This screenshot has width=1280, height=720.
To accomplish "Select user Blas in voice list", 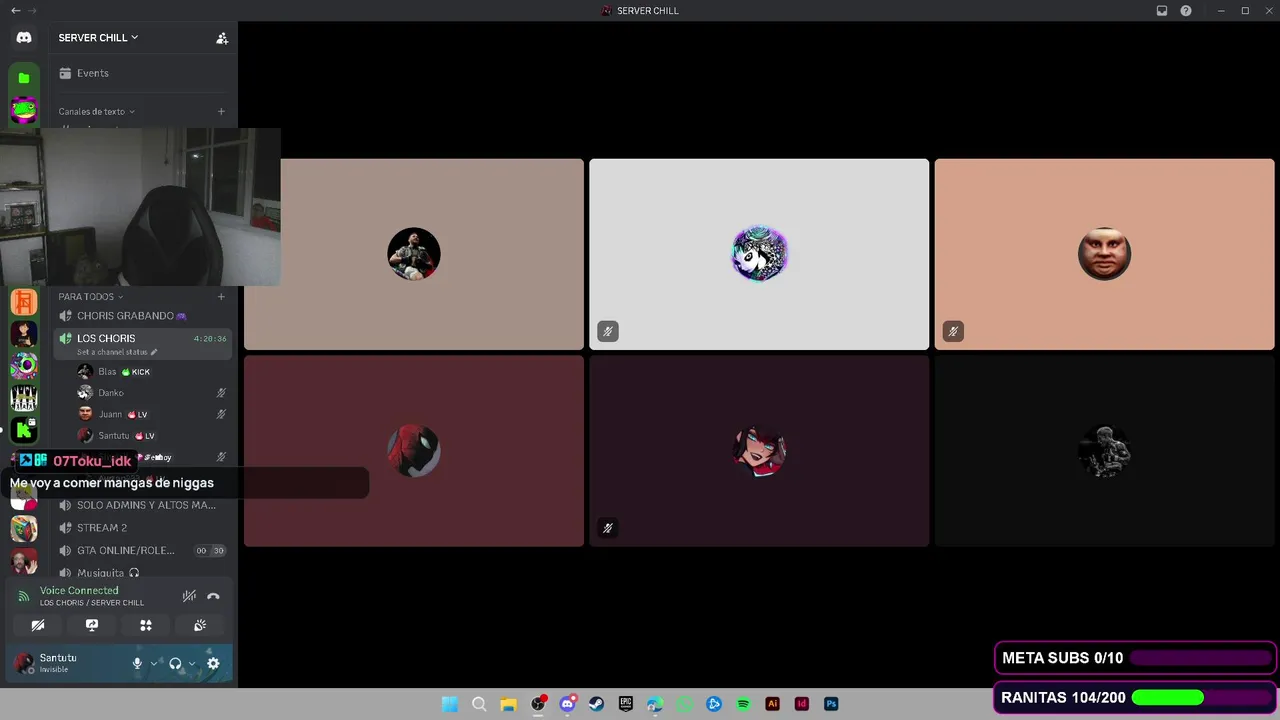I will pyautogui.click(x=152, y=372).
